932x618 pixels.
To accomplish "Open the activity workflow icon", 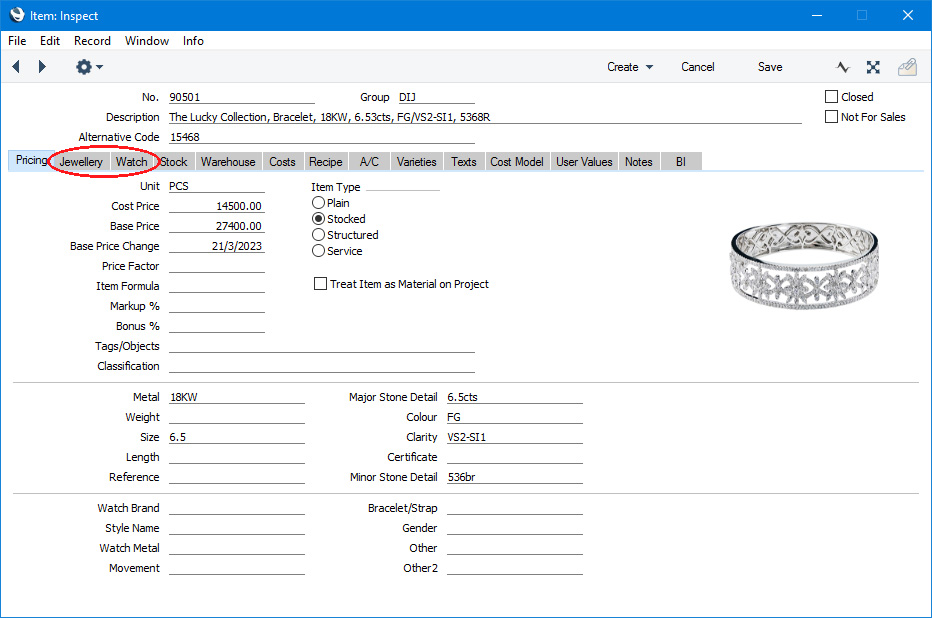I will click(x=842, y=67).
